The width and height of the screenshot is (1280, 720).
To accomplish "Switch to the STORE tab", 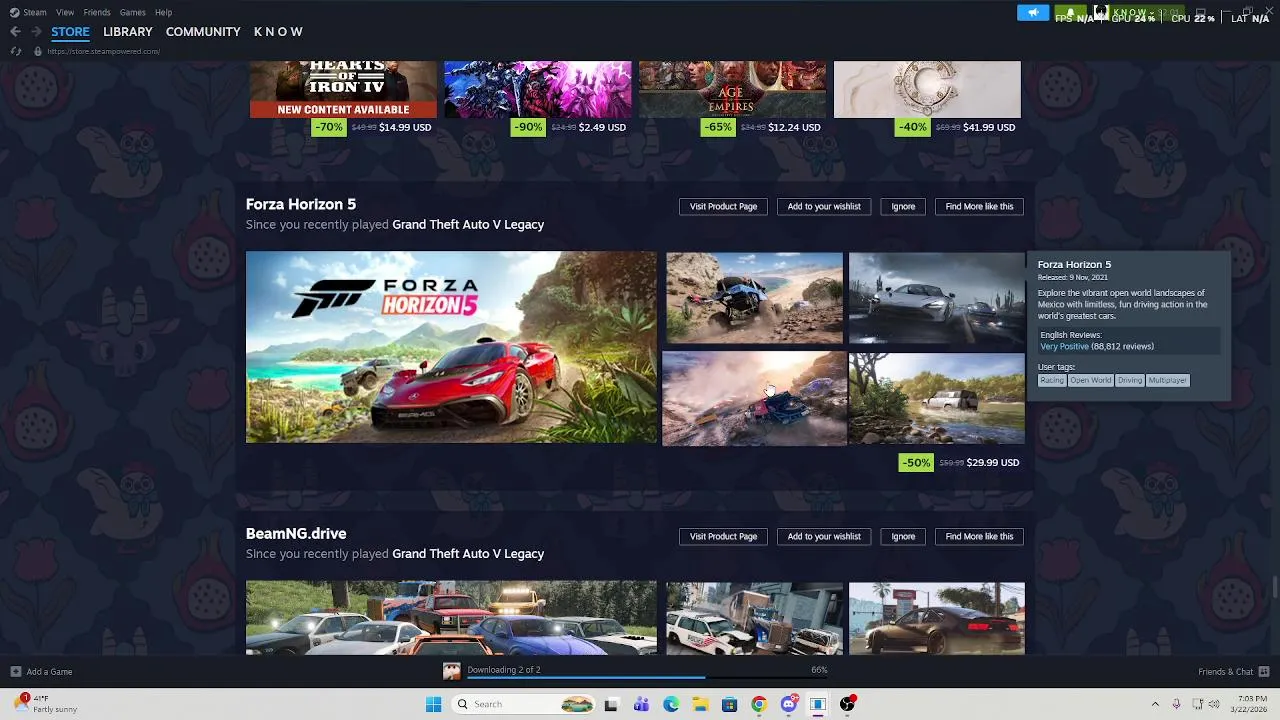I will click(x=70, y=32).
